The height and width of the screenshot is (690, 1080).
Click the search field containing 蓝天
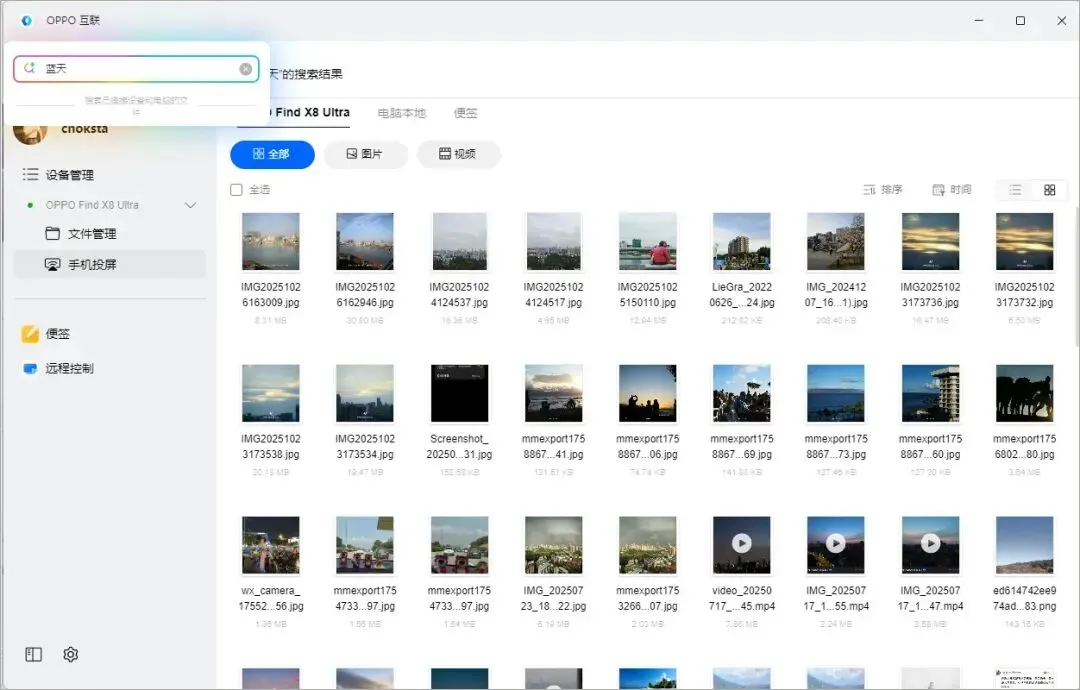tap(136, 69)
